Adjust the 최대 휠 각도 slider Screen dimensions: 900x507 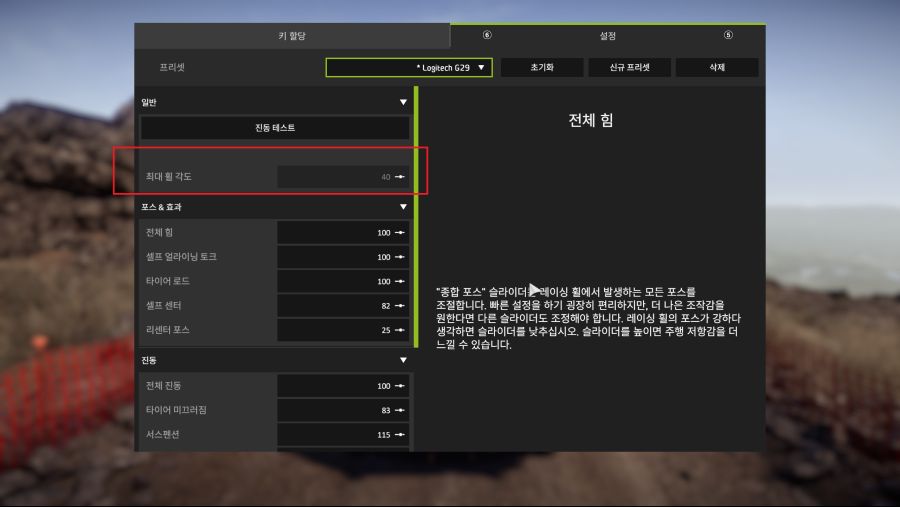coord(343,177)
